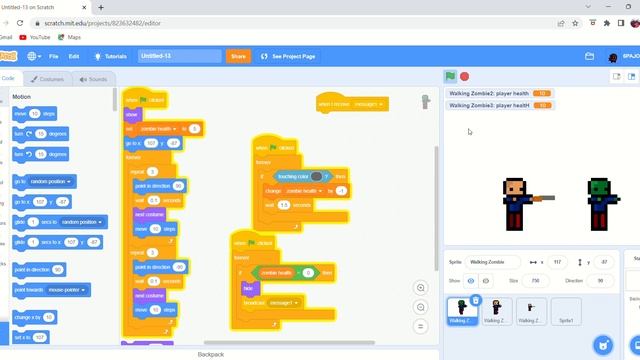The width and height of the screenshot is (640, 360).
Task: Select the selected Walking Zombie sprite thumbnail
Action: tap(462, 311)
